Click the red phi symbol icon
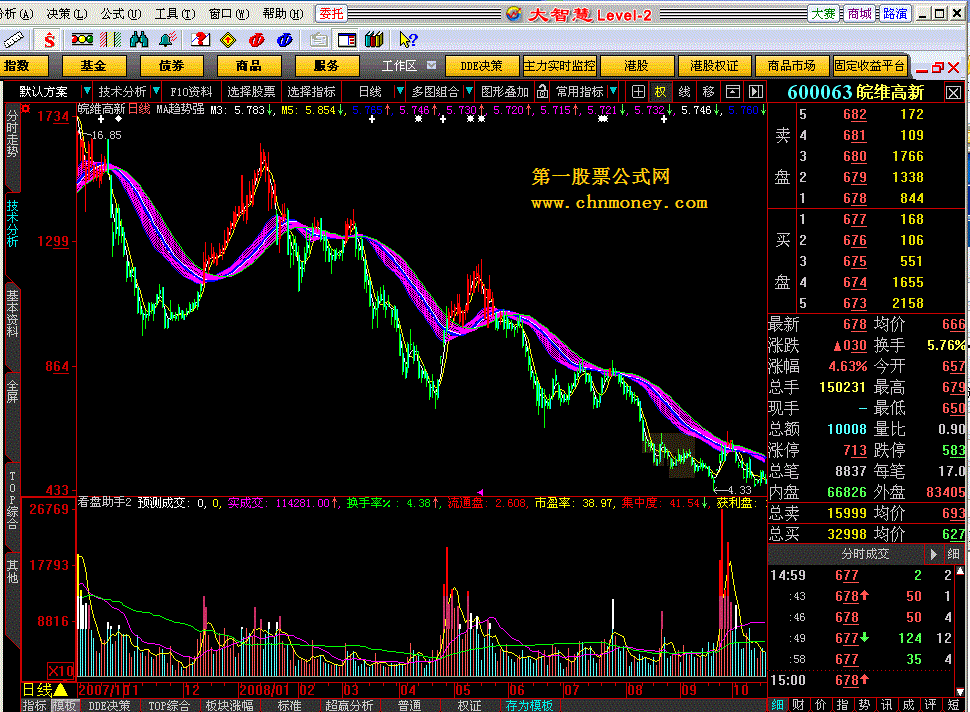970x712 pixels. point(256,40)
